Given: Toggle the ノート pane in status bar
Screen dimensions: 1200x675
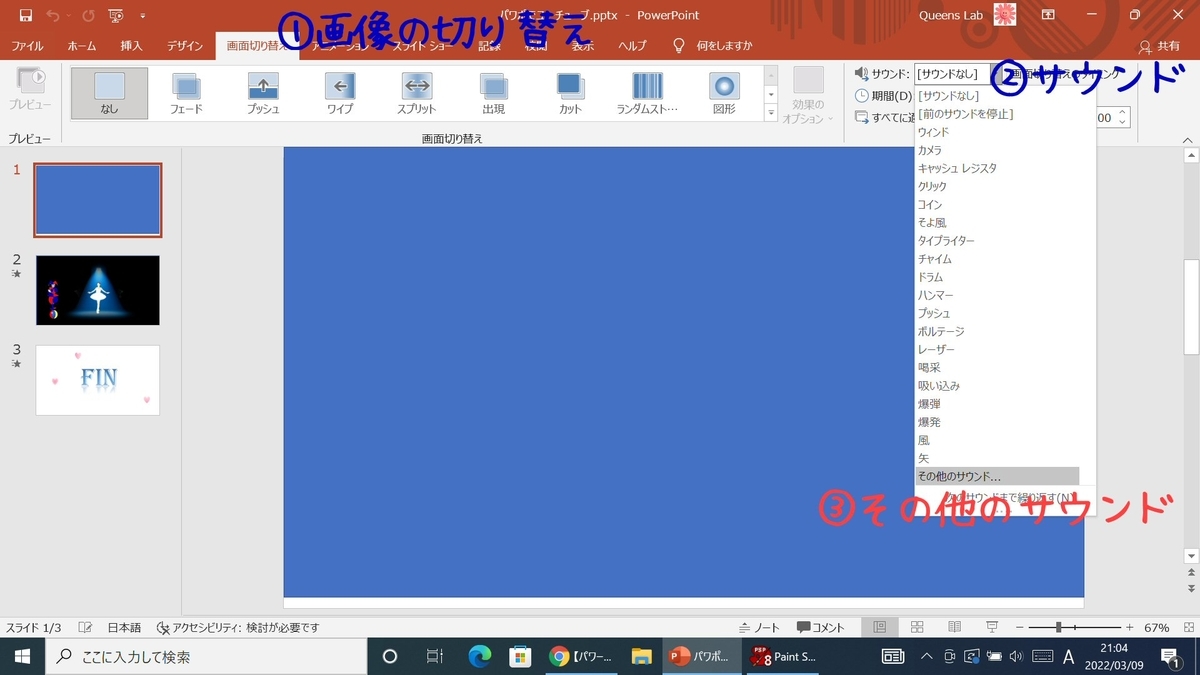Looking at the screenshot, I should coord(762,626).
